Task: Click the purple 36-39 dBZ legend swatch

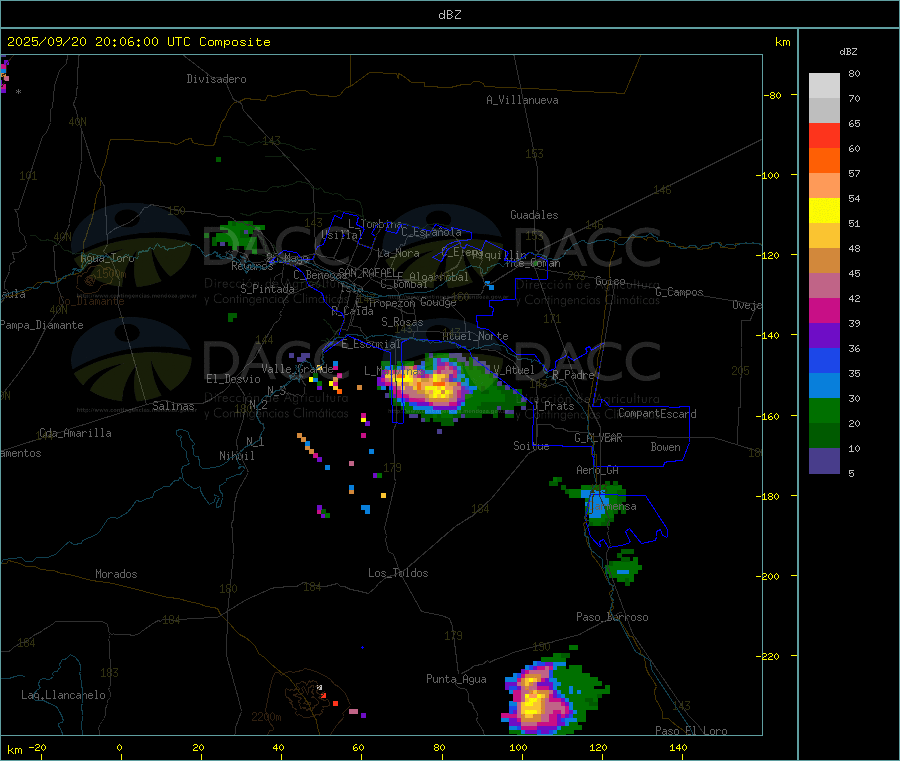Action: pyautogui.click(x=824, y=335)
